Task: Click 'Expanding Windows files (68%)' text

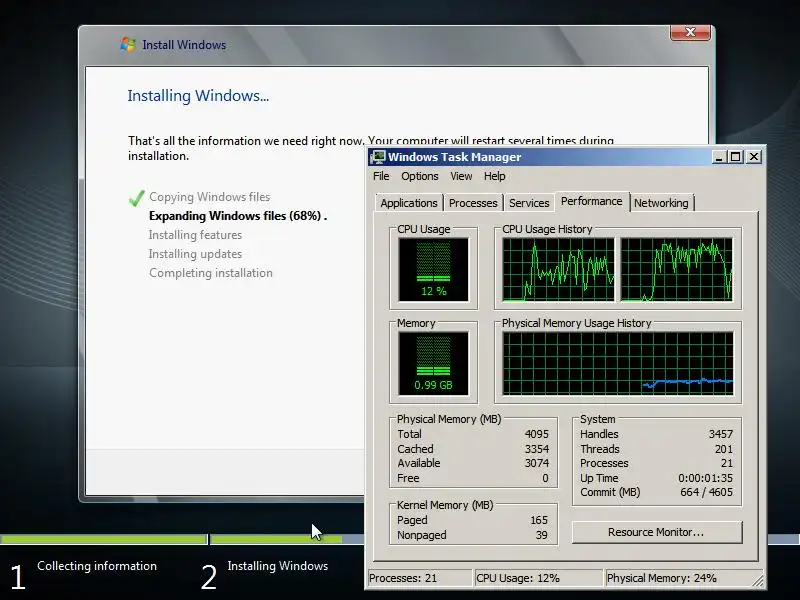Action: (x=235, y=216)
